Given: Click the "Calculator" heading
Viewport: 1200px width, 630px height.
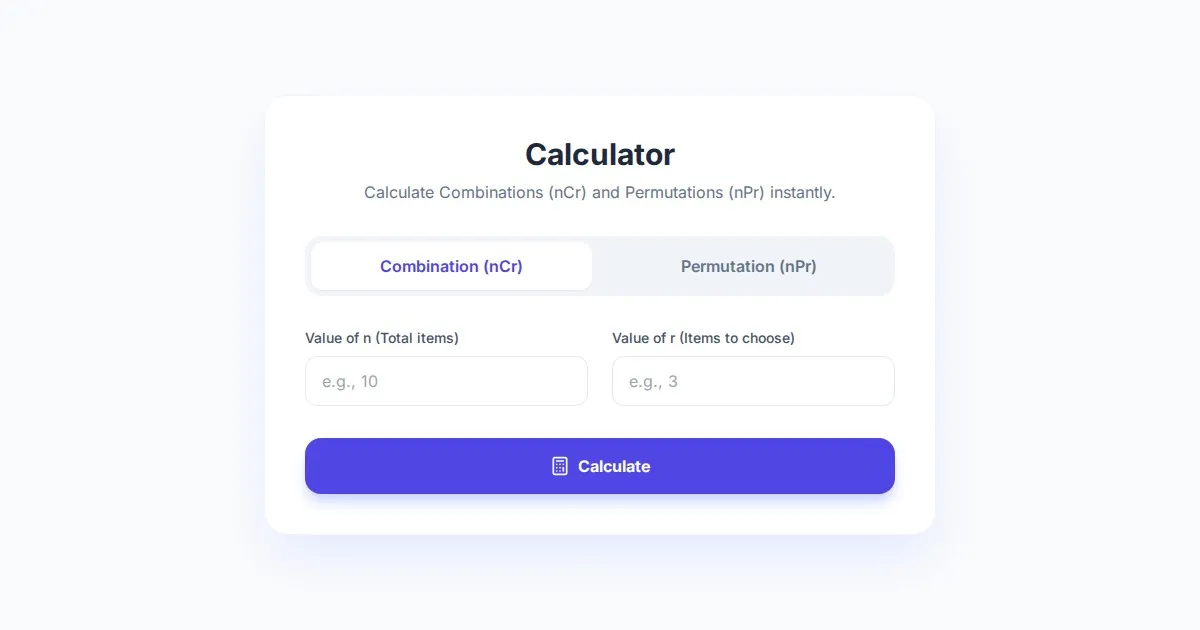Looking at the screenshot, I should [600, 154].
